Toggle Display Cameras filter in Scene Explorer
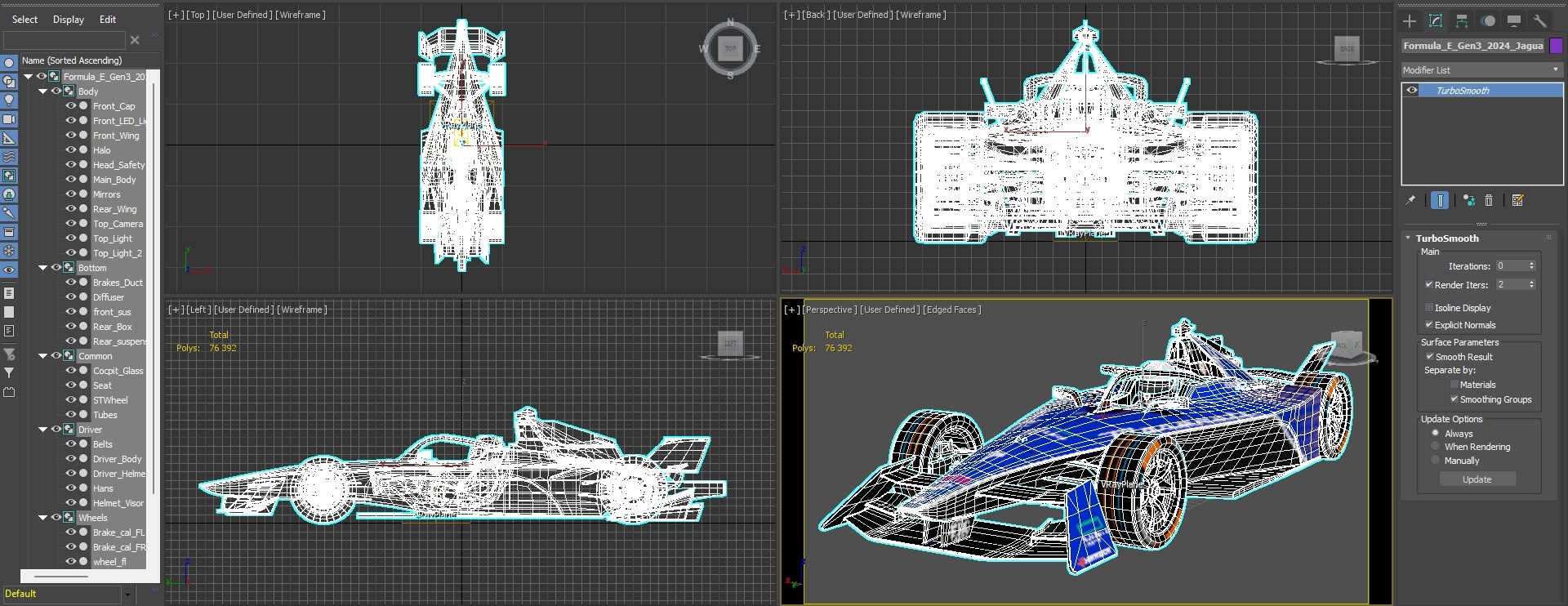The width and height of the screenshot is (1568, 606). (x=9, y=119)
